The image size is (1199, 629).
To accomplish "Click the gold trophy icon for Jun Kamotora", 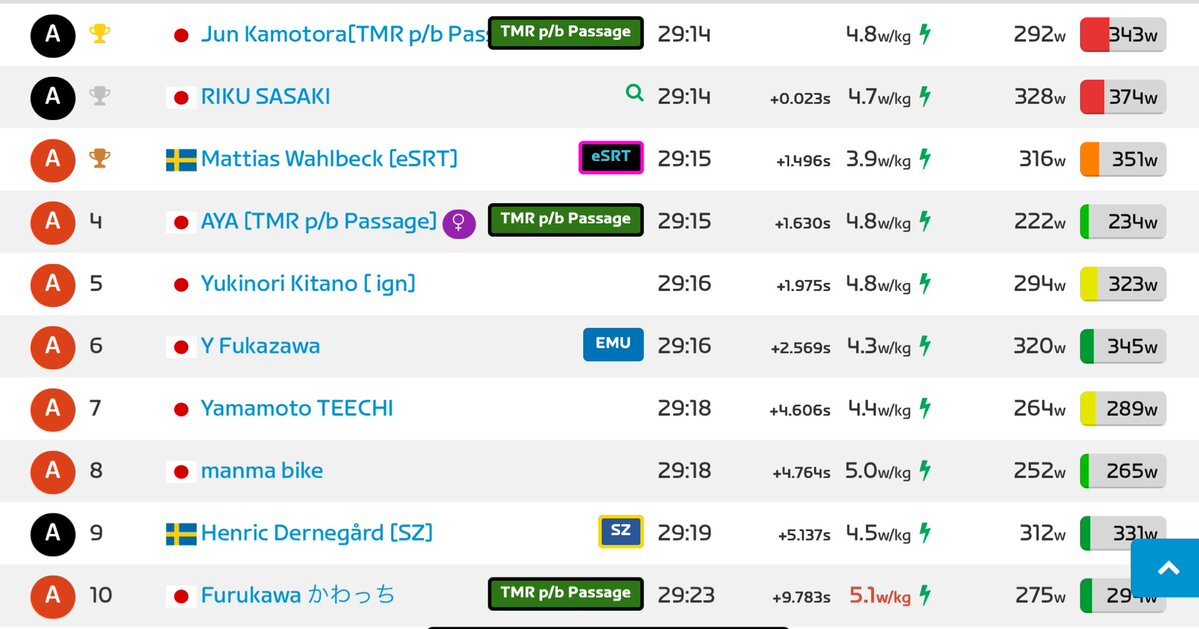I will (99, 34).
